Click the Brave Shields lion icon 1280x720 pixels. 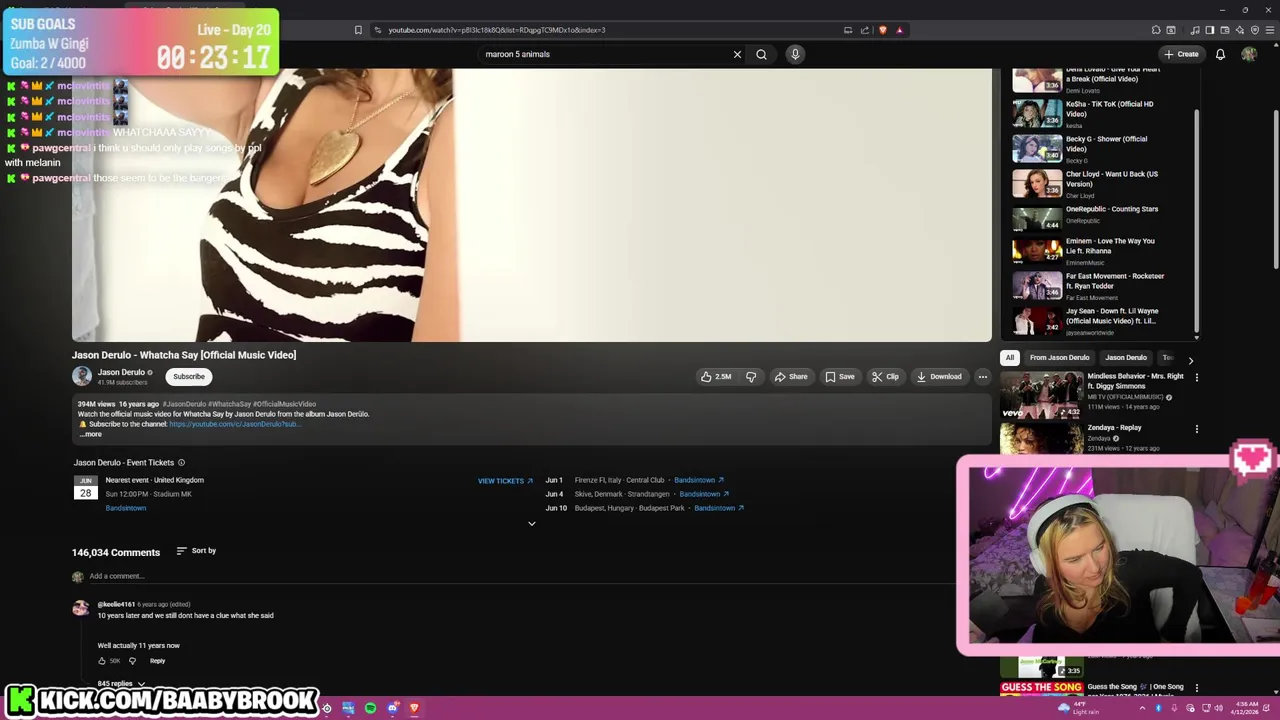(x=882, y=30)
